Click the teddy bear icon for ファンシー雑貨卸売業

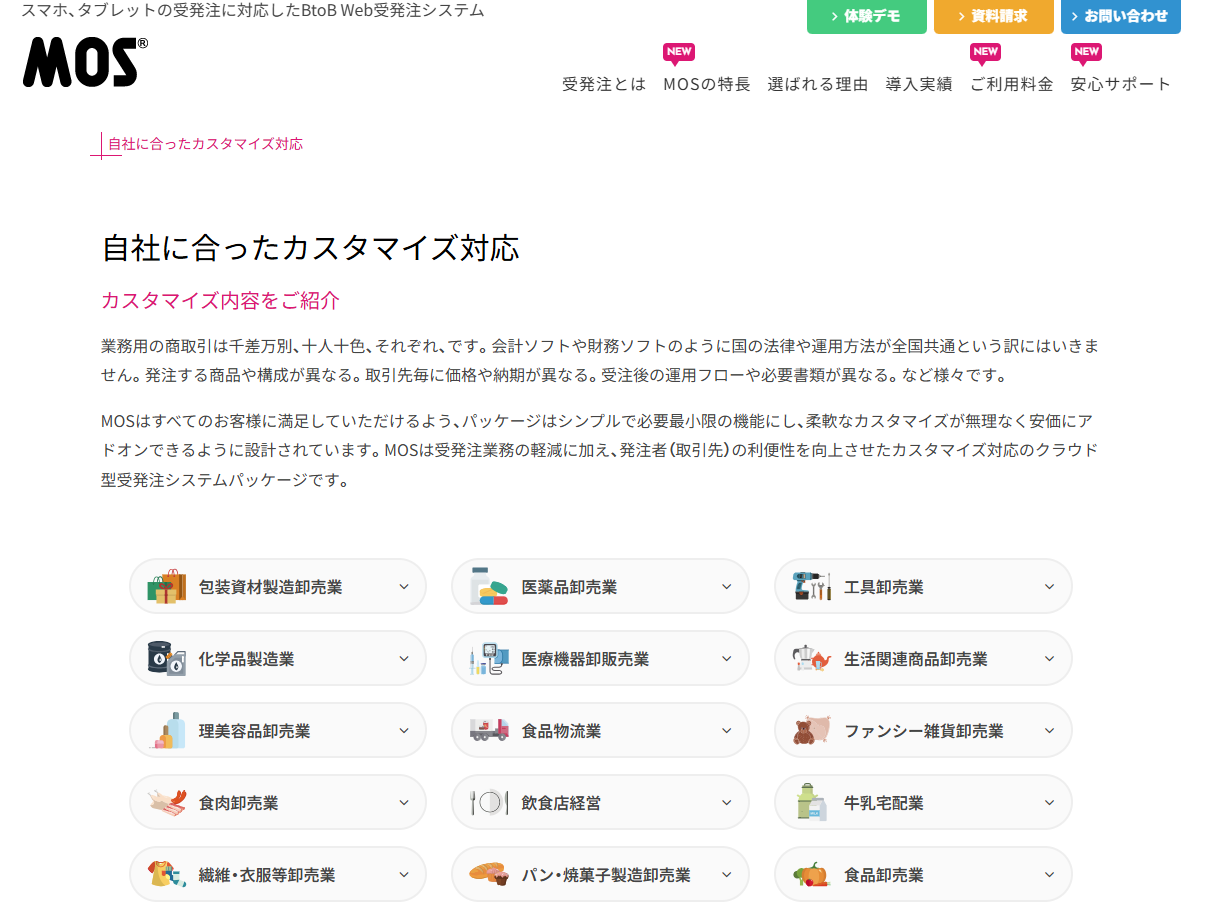click(812, 731)
